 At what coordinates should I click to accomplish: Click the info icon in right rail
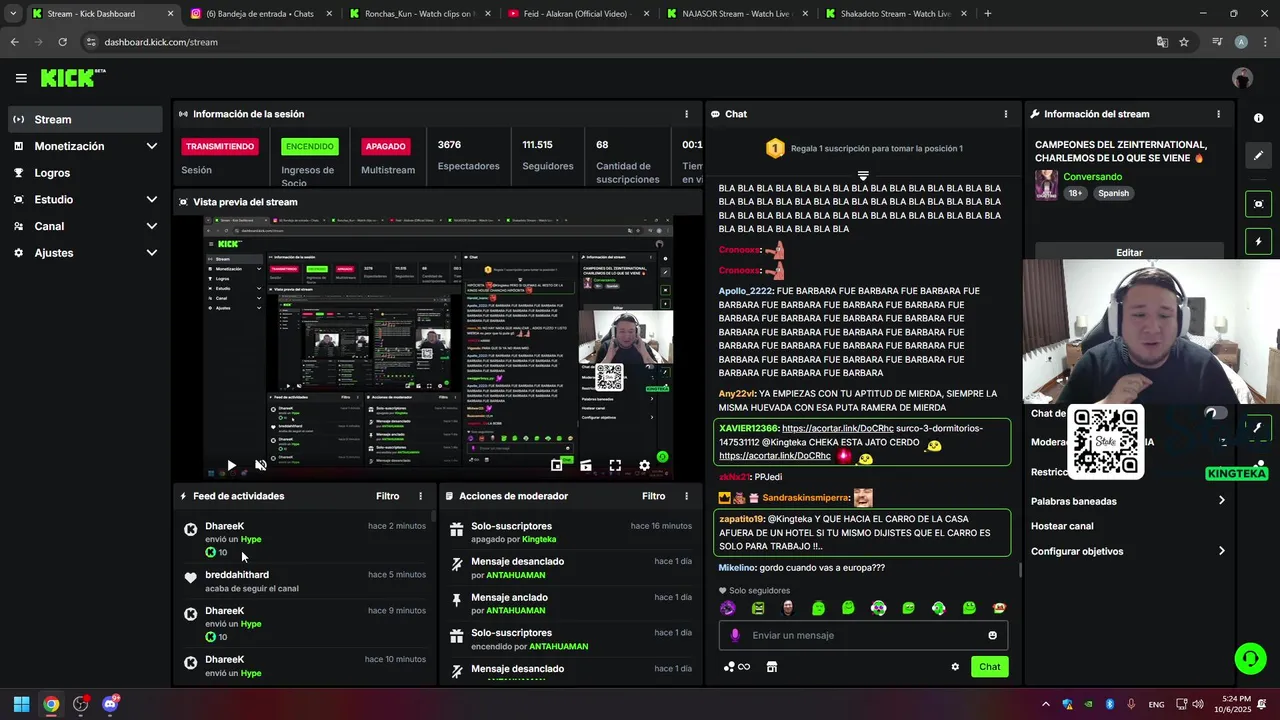point(1258,118)
